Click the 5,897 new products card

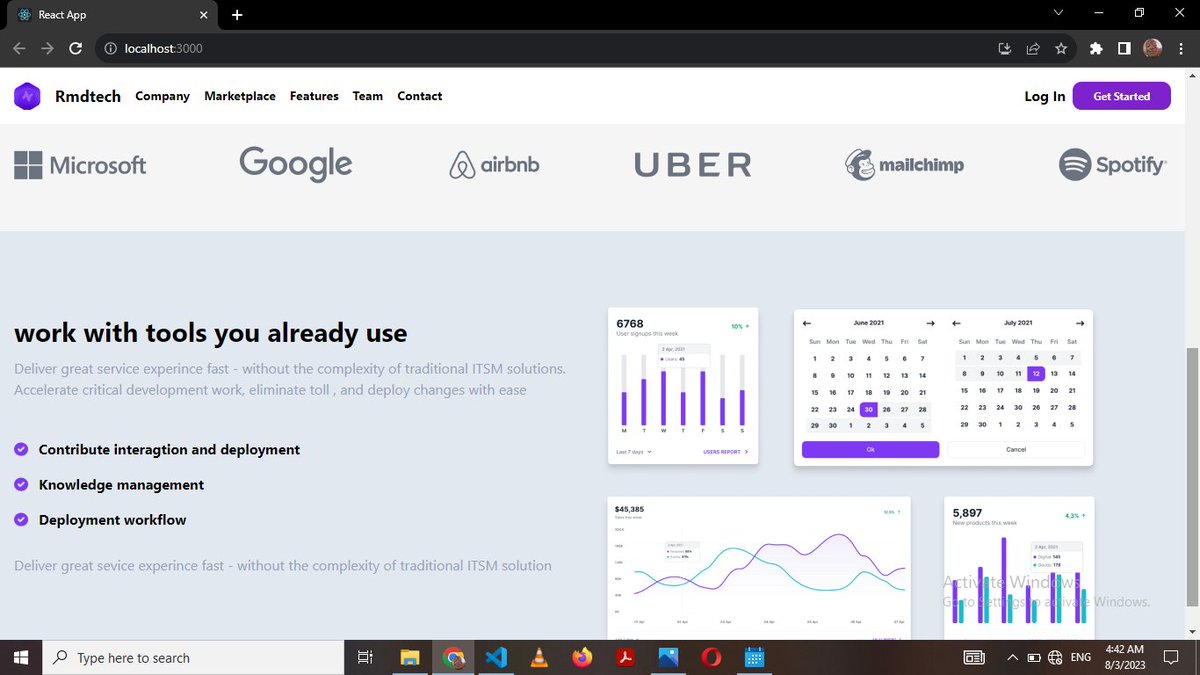point(1019,567)
